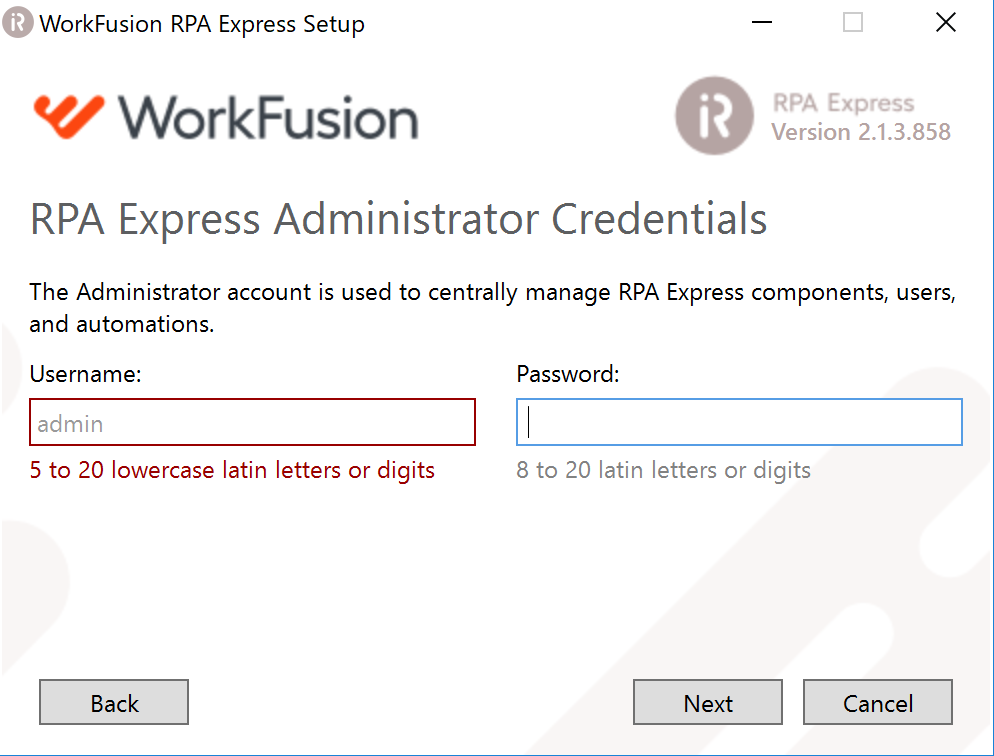Click the WorkFusion wordmark text
This screenshot has height=756, width=994.
270,115
